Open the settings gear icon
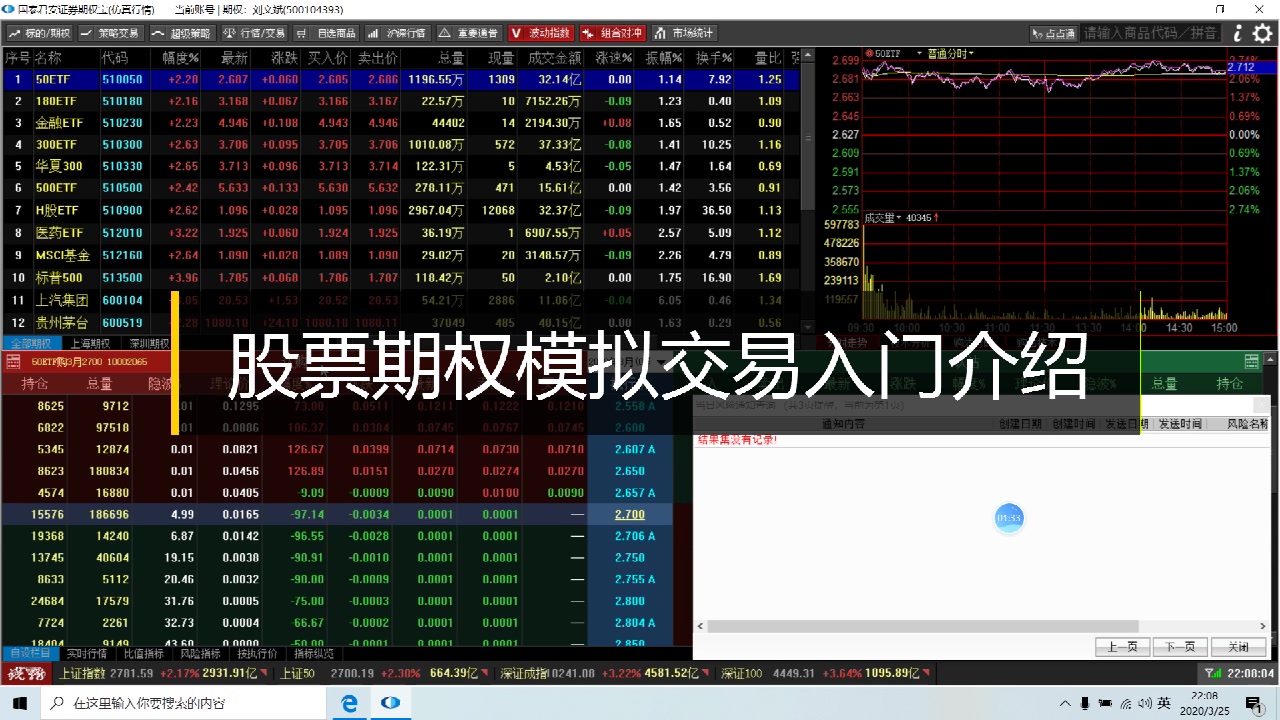This screenshot has width=1280, height=720. [x=1263, y=33]
